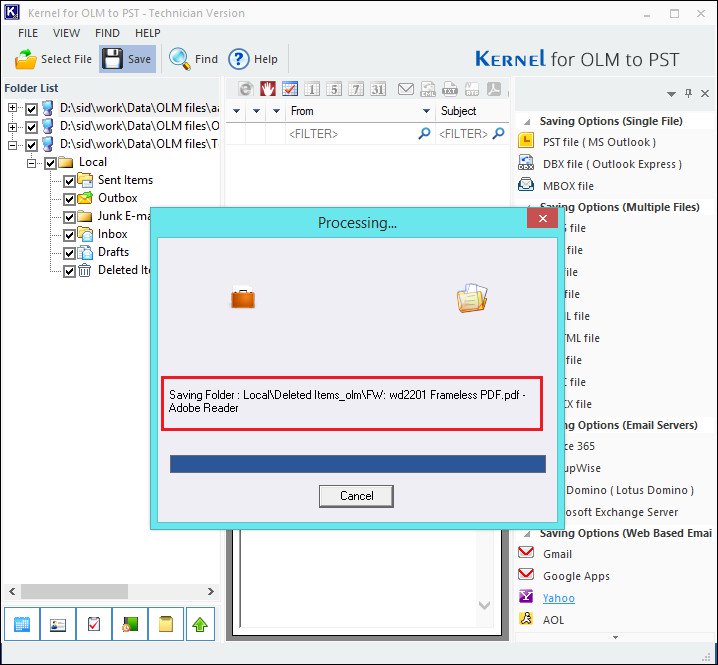718x665 pixels.
Task: Click the envelope MSG save icon
Action: click(406, 89)
